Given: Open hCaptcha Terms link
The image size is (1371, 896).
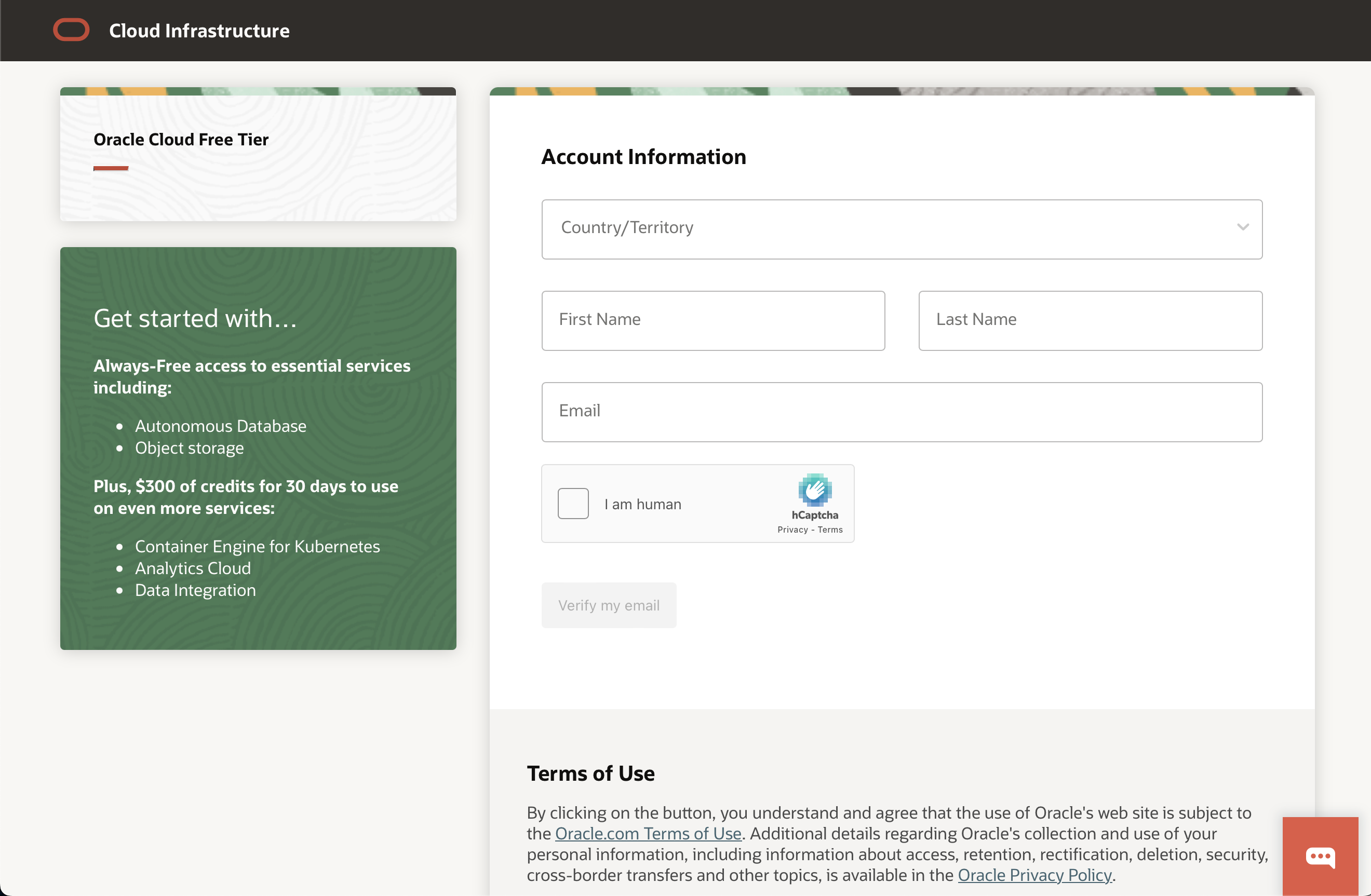Looking at the screenshot, I should [830, 530].
